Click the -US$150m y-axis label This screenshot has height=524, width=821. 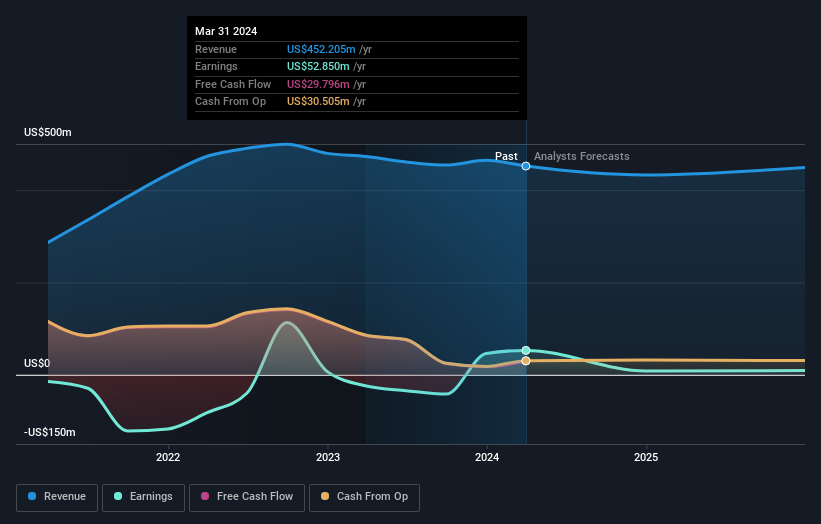[50, 432]
